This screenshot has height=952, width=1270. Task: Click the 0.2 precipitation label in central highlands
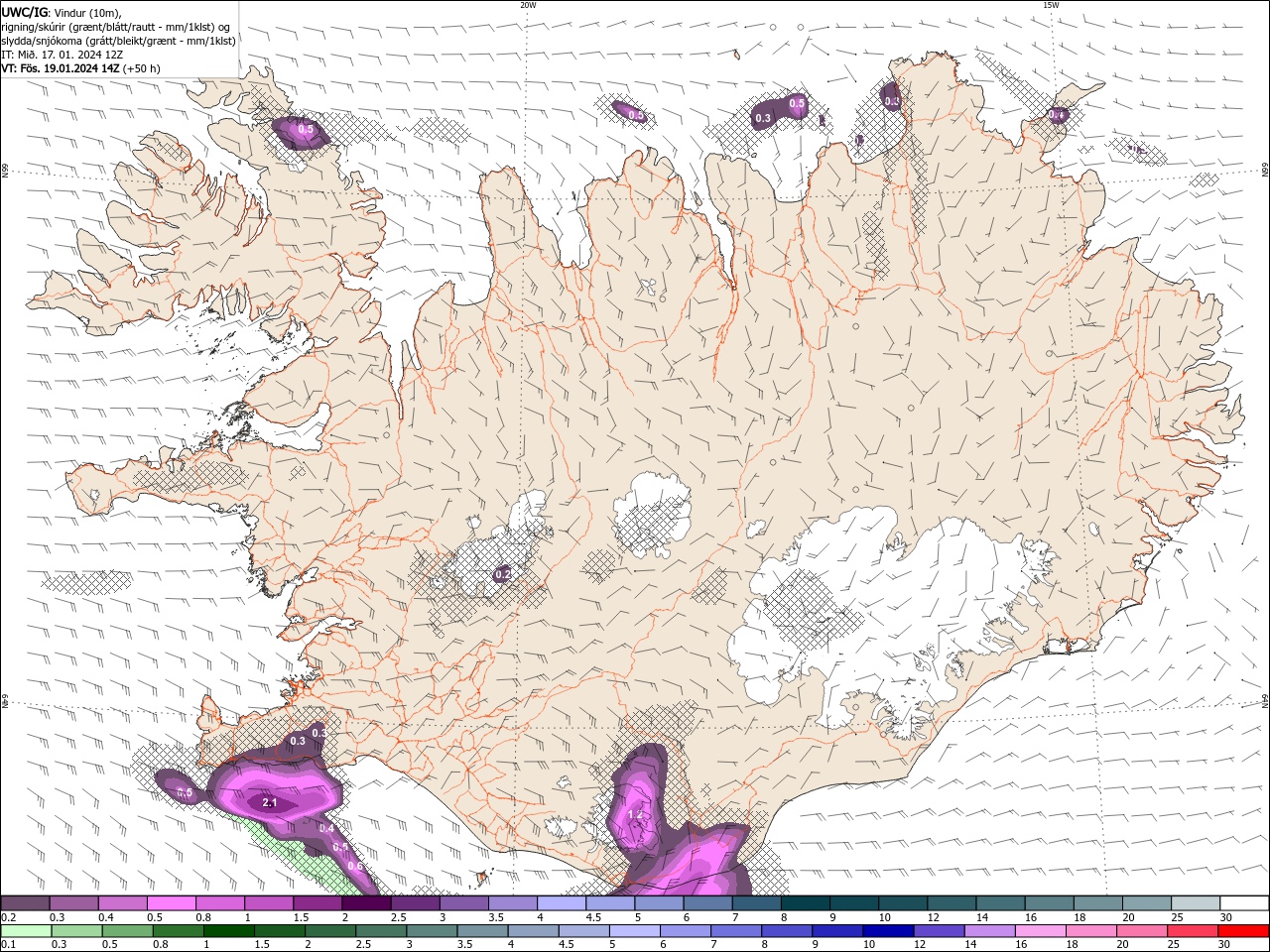[503, 574]
